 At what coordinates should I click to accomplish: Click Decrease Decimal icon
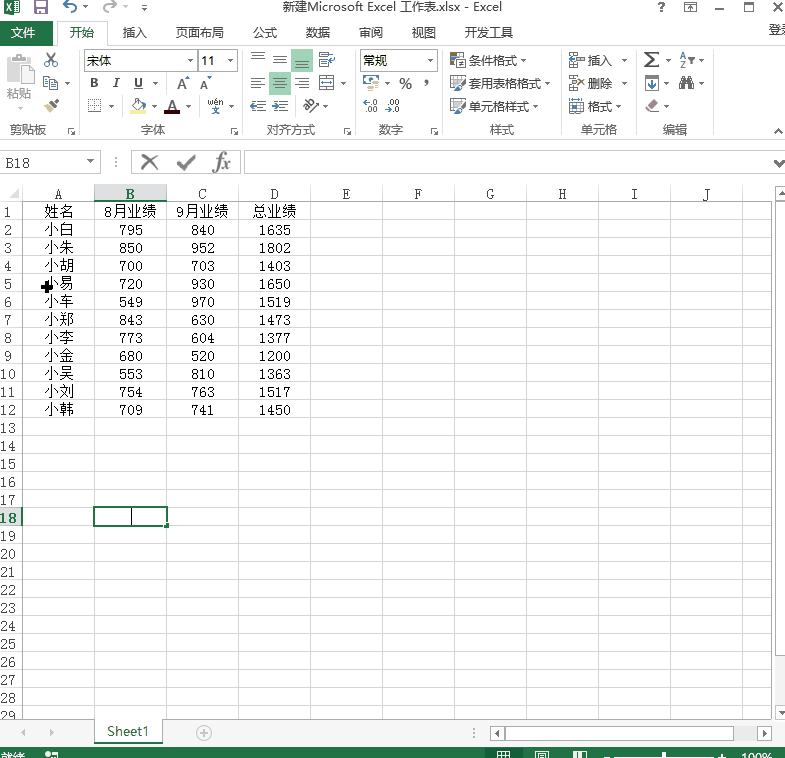click(392, 106)
